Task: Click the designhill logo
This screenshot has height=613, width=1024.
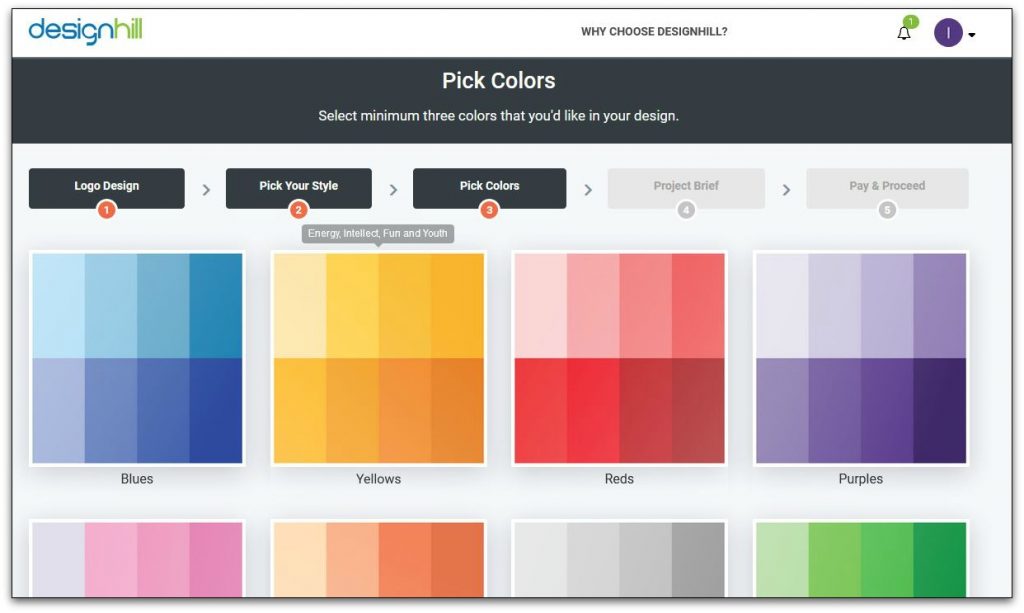Action: tap(87, 31)
